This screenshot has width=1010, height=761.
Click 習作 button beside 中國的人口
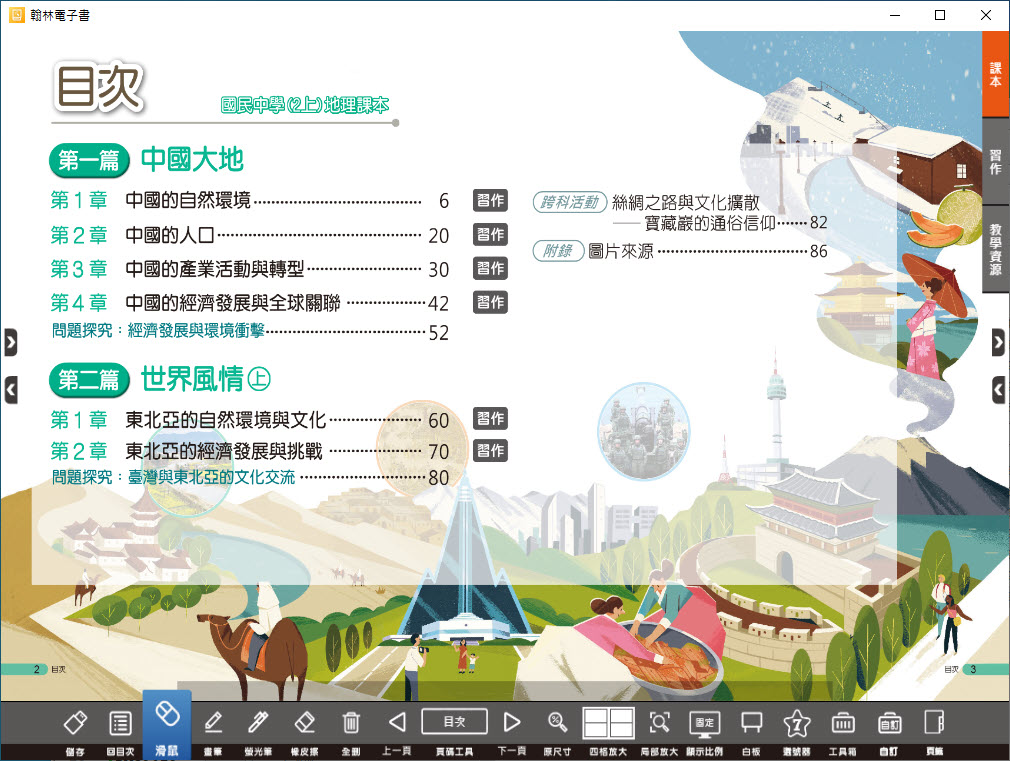[490, 235]
